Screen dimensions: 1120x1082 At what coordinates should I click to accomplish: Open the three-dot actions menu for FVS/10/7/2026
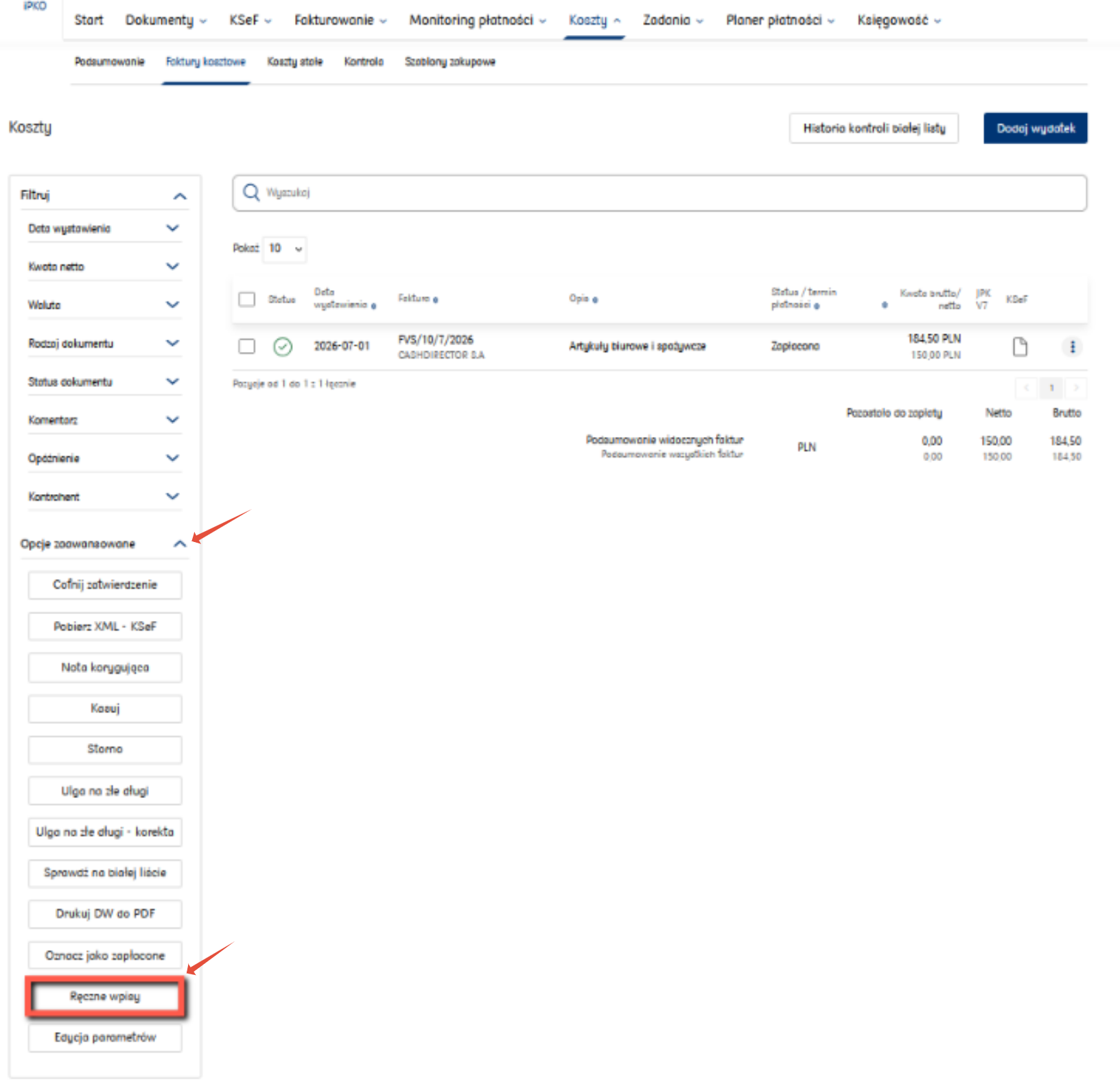(1072, 346)
